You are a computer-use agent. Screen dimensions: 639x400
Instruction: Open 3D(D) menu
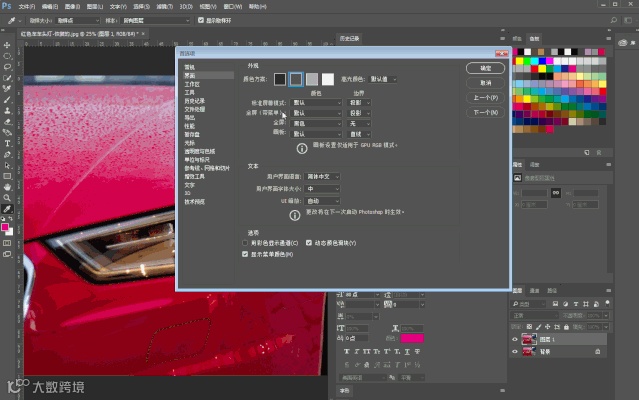(x=186, y=7)
